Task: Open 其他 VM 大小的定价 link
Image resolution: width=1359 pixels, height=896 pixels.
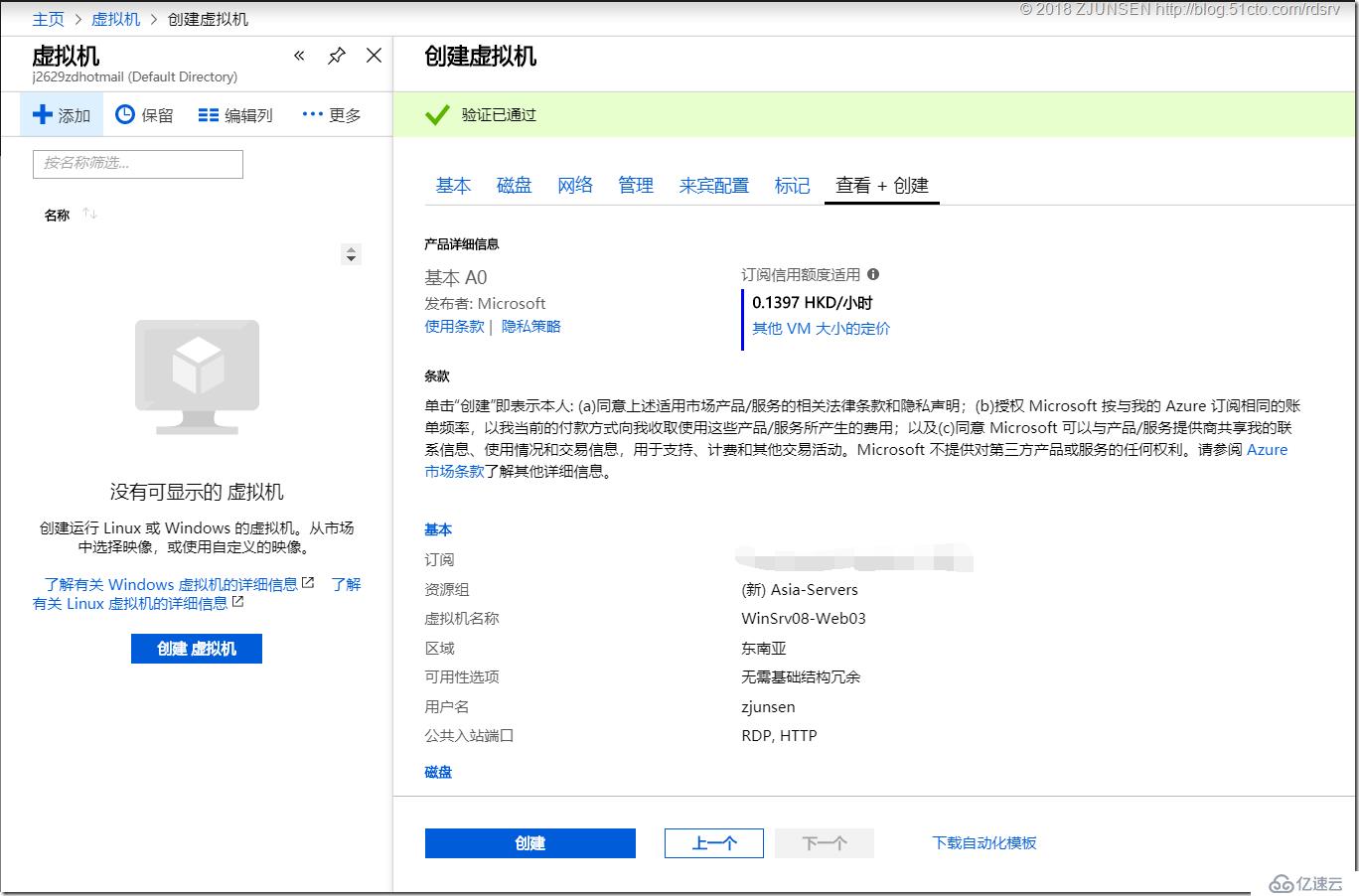Action: [x=822, y=328]
